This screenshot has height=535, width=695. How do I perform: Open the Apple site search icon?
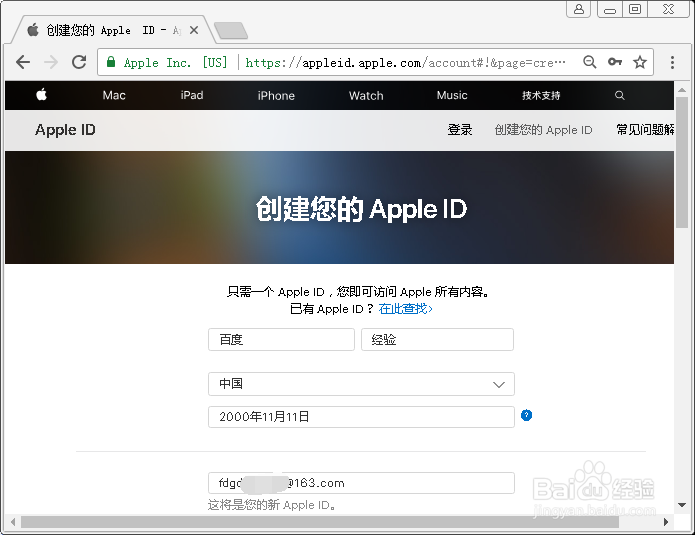620,95
